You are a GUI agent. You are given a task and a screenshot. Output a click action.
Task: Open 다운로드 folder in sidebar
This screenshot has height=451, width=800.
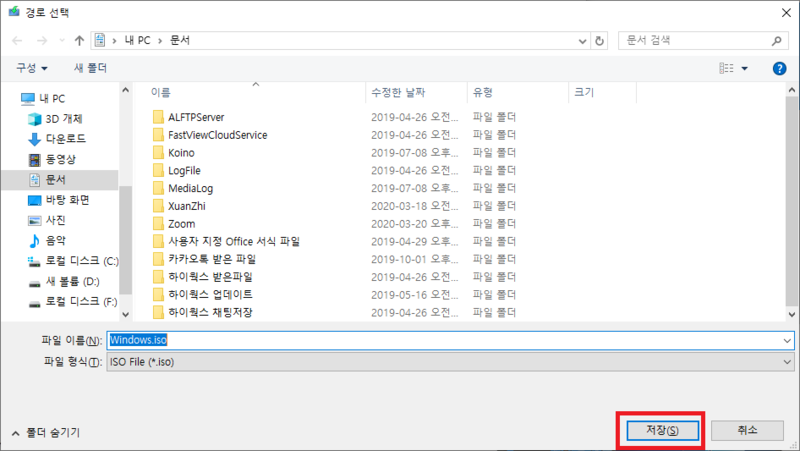pos(65,138)
